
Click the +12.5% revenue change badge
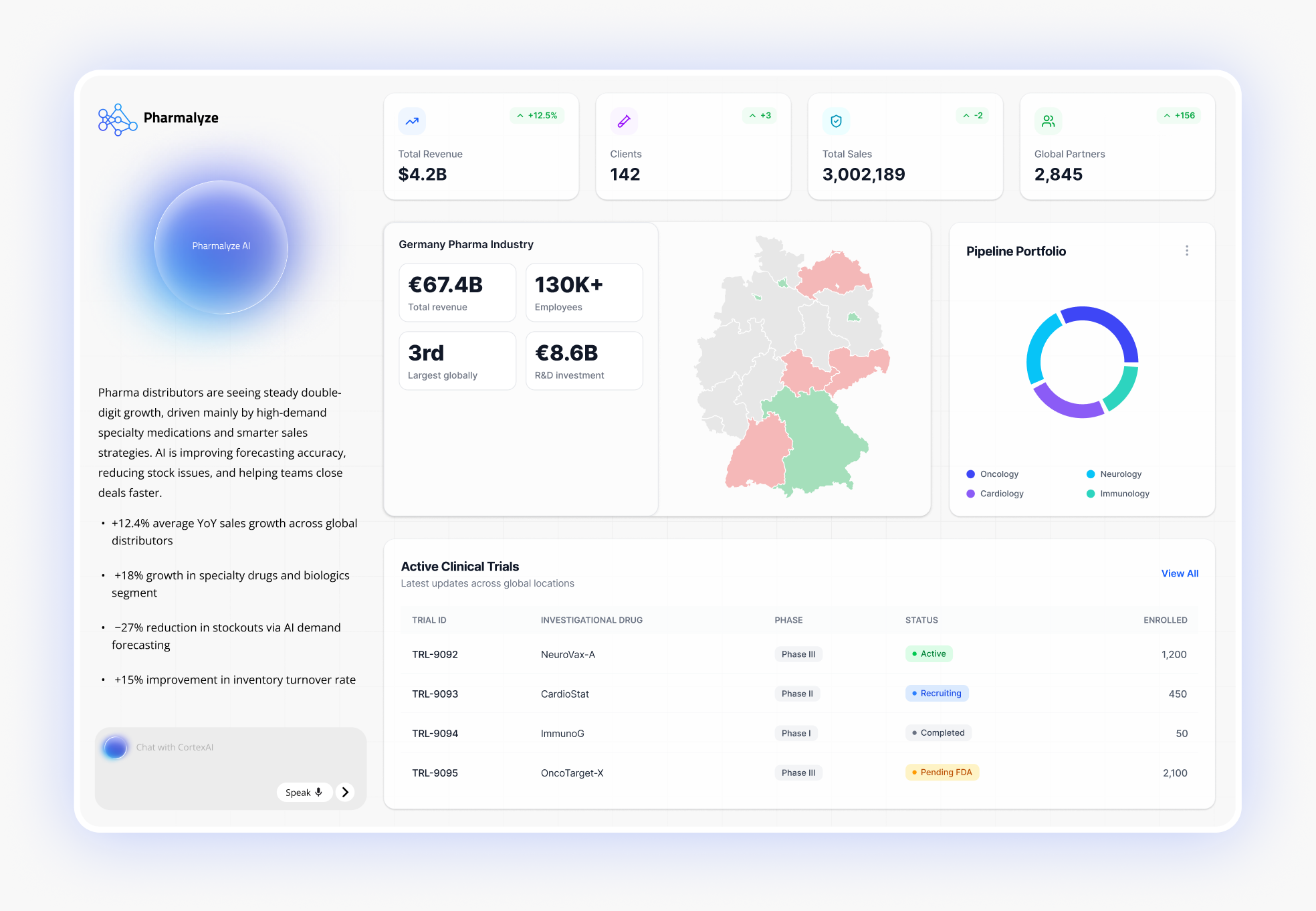click(x=537, y=116)
